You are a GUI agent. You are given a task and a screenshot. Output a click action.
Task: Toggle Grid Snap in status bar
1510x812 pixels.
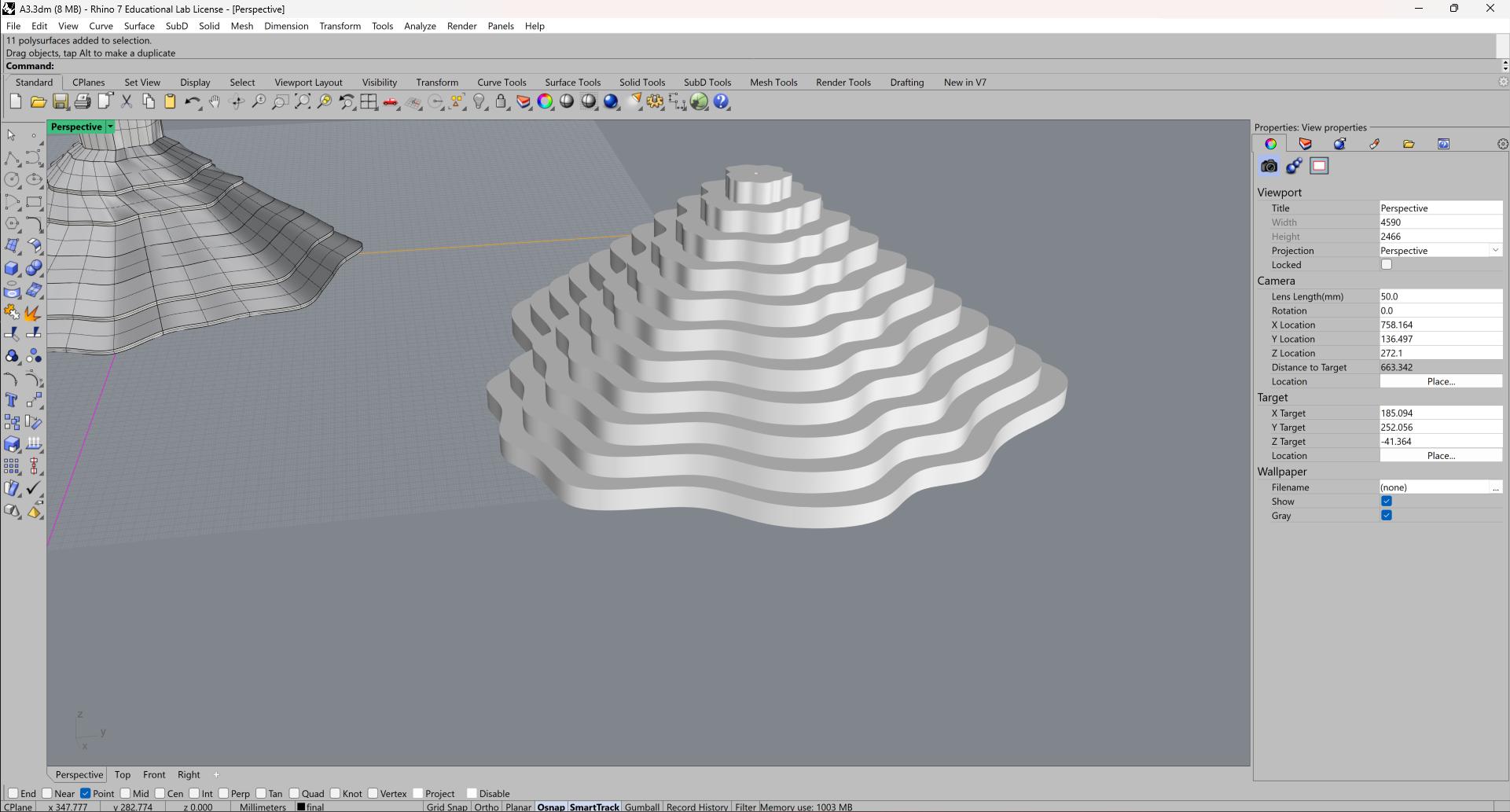coord(447,806)
